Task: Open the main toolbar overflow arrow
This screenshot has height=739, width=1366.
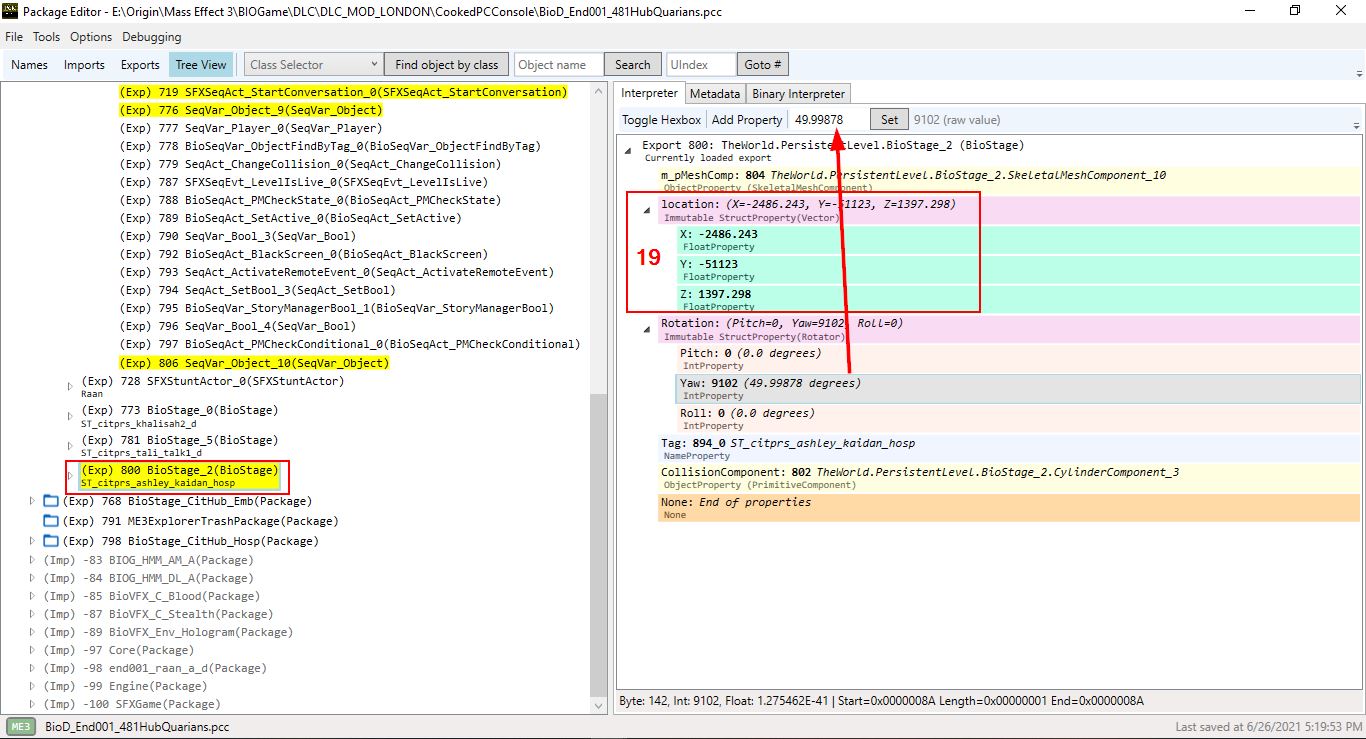Action: [1359, 74]
